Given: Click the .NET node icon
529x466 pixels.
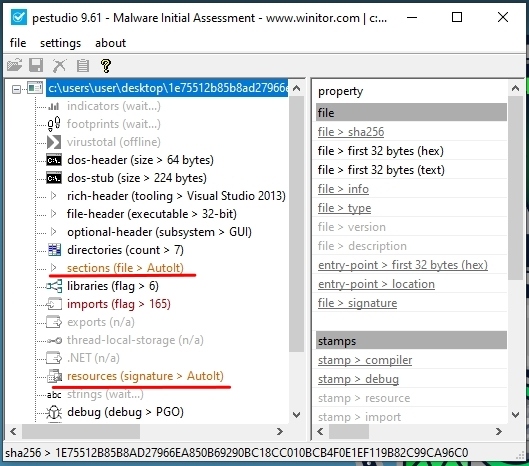Looking at the screenshot, I should coord(54,358).
